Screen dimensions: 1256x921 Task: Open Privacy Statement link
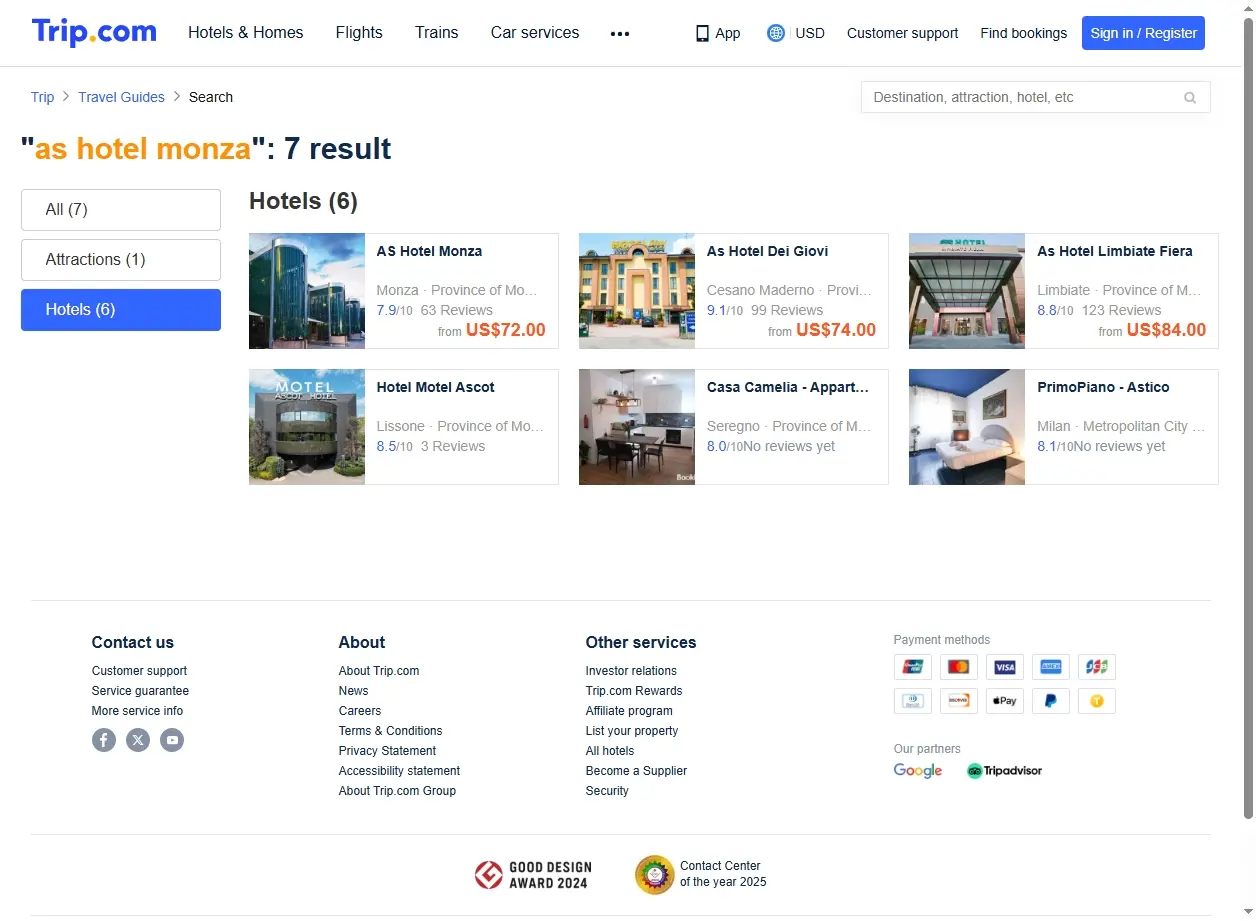(x=387, y=751)
